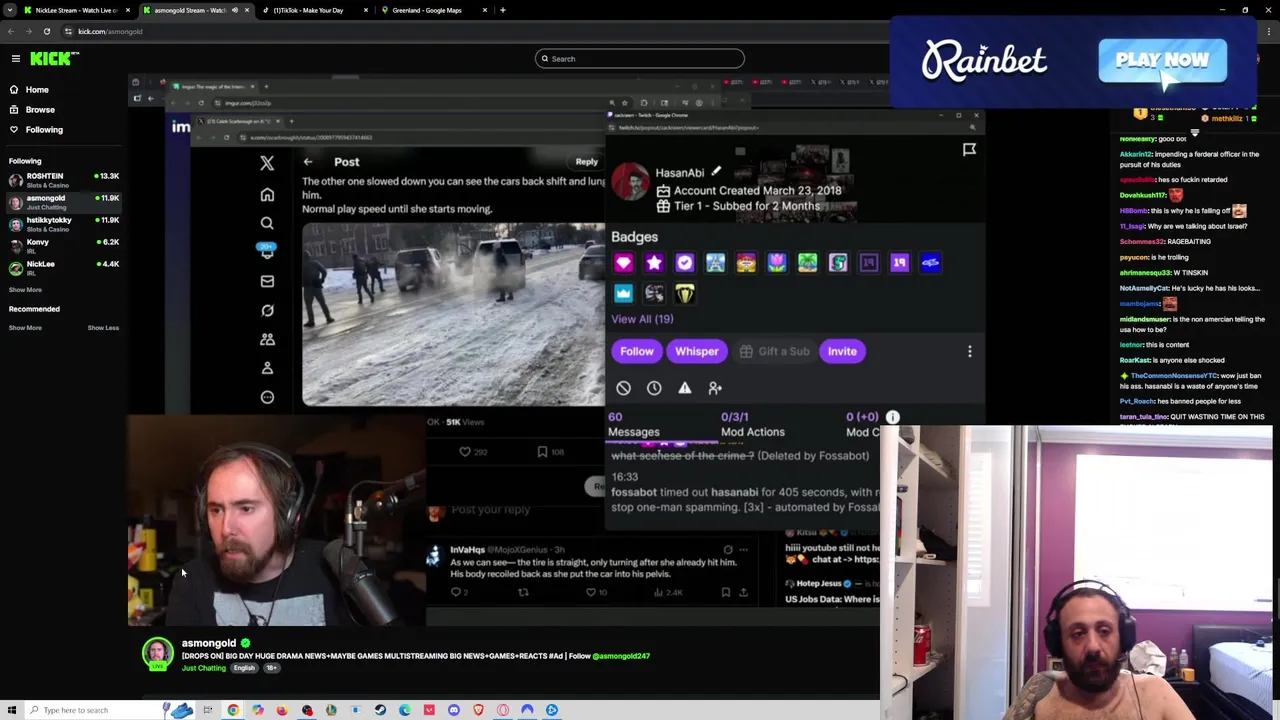Click the Rainbet PLAY NOW button
1280x720 pixels.
click(1162, 61)
